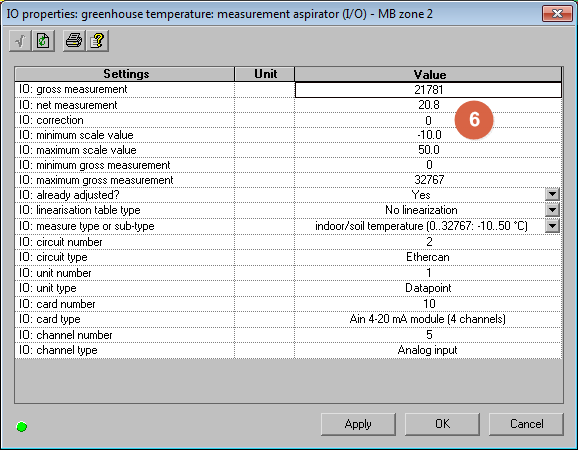Click the printer icon
This screenshot has height=450, width=578.
[x=74, y=41]
